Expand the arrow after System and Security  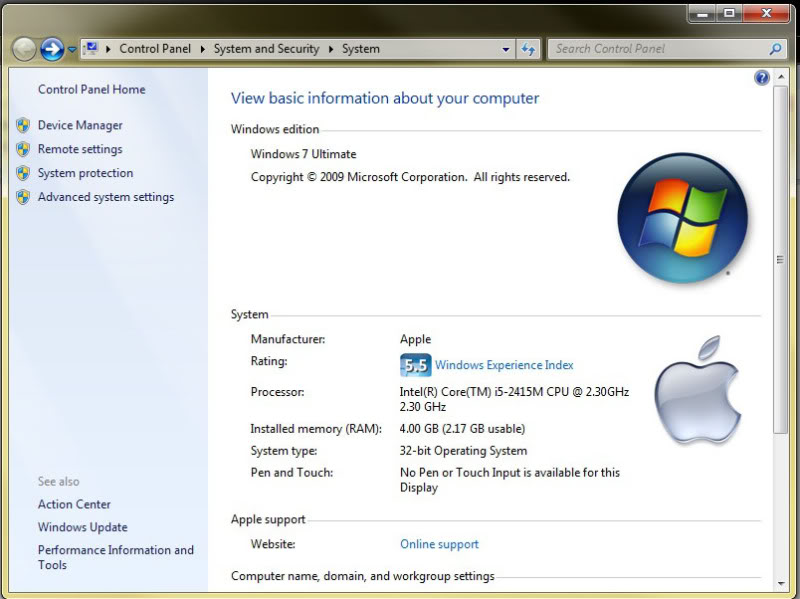click(331, 49)
